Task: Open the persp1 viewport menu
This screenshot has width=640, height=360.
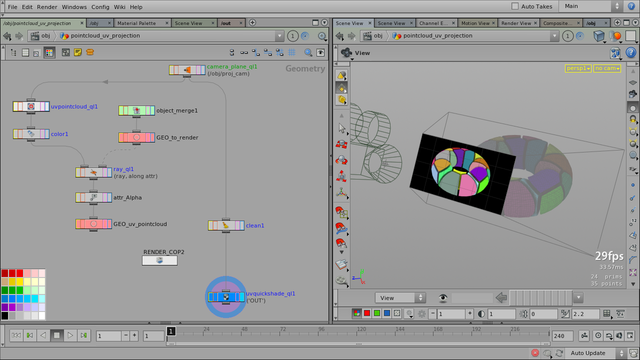Action: tap(578, 69)
